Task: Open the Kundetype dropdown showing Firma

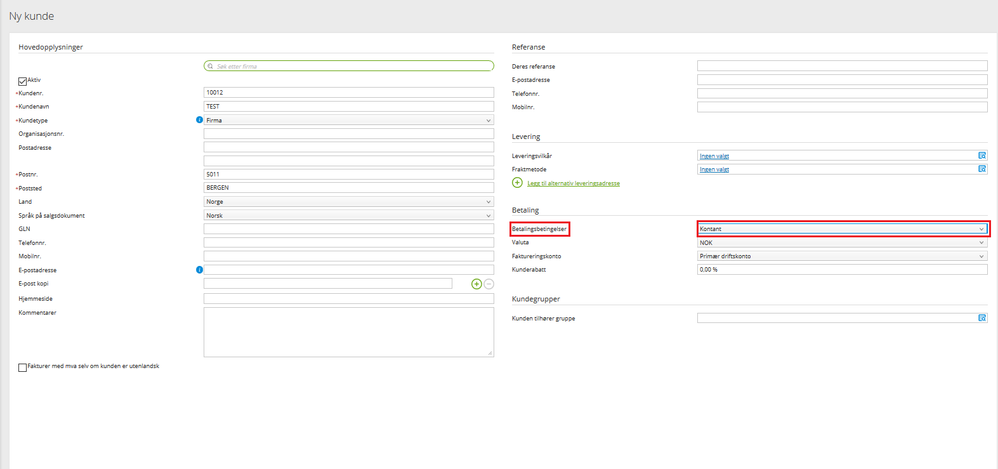Action: (348, 120)
